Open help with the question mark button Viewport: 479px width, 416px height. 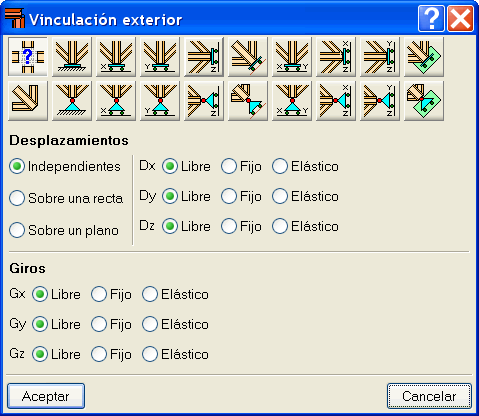431,19
